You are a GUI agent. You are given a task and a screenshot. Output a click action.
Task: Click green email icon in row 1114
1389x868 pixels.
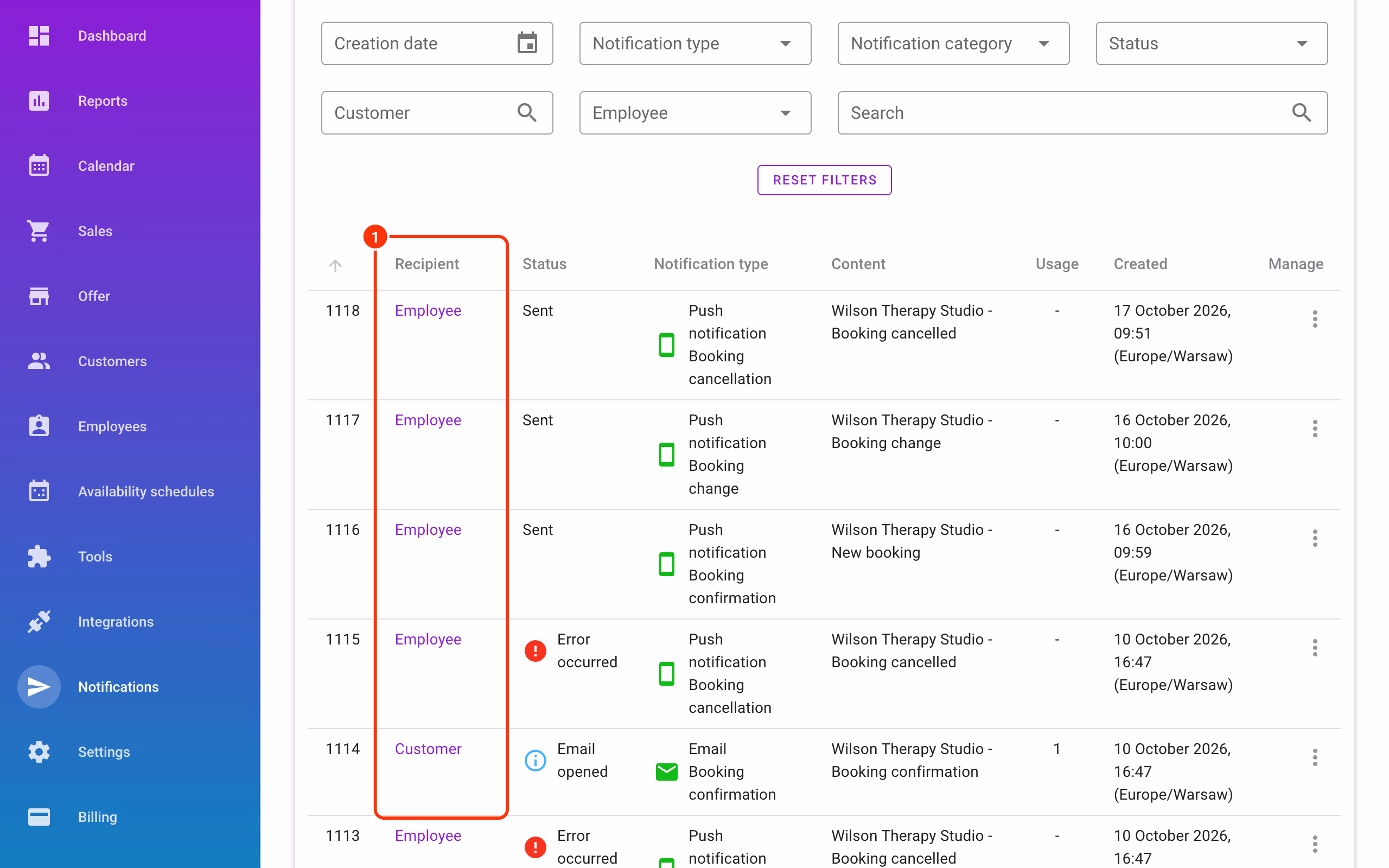point(666,771)
